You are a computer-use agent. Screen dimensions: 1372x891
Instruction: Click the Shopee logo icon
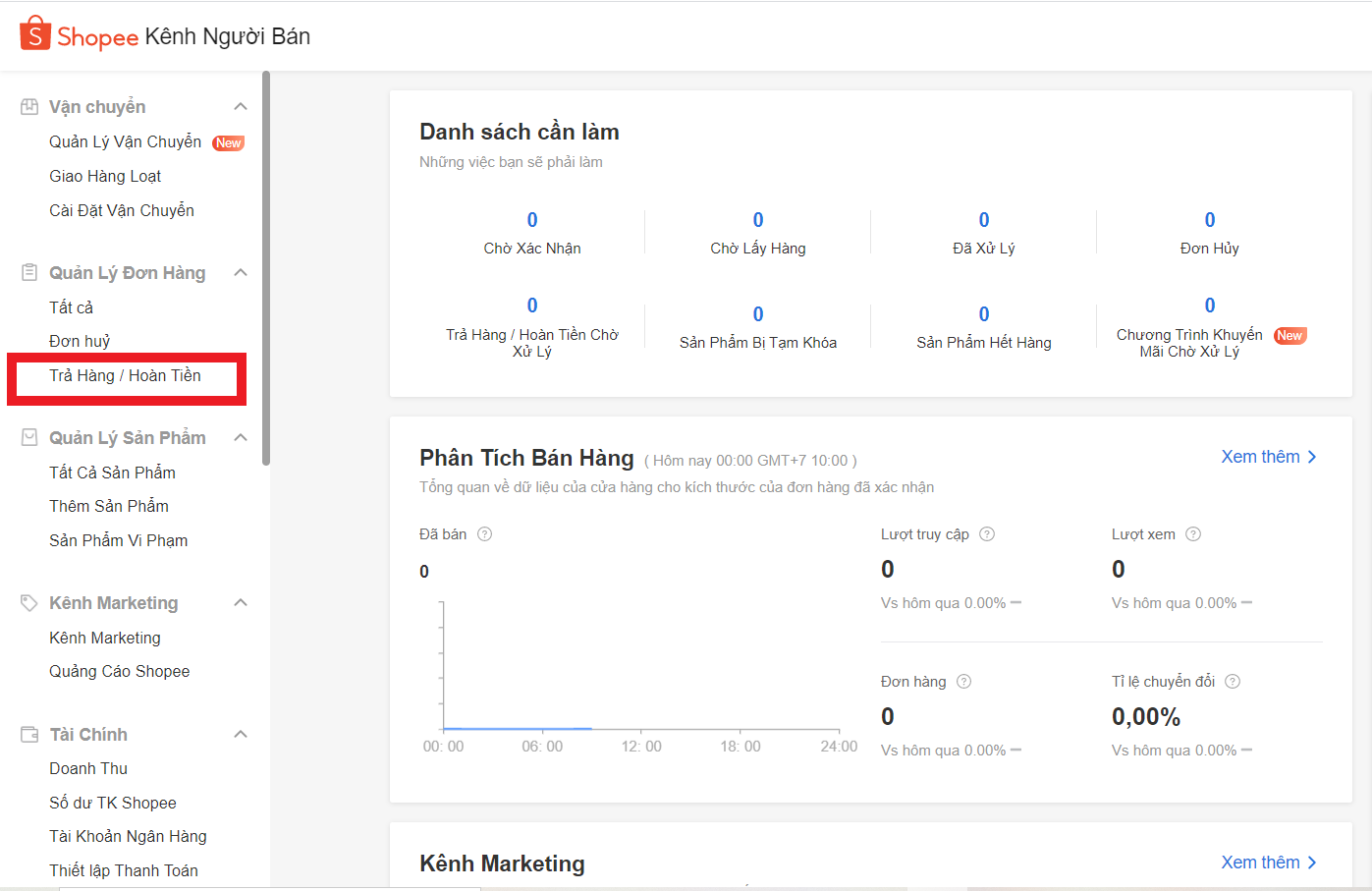pos(34,33)
